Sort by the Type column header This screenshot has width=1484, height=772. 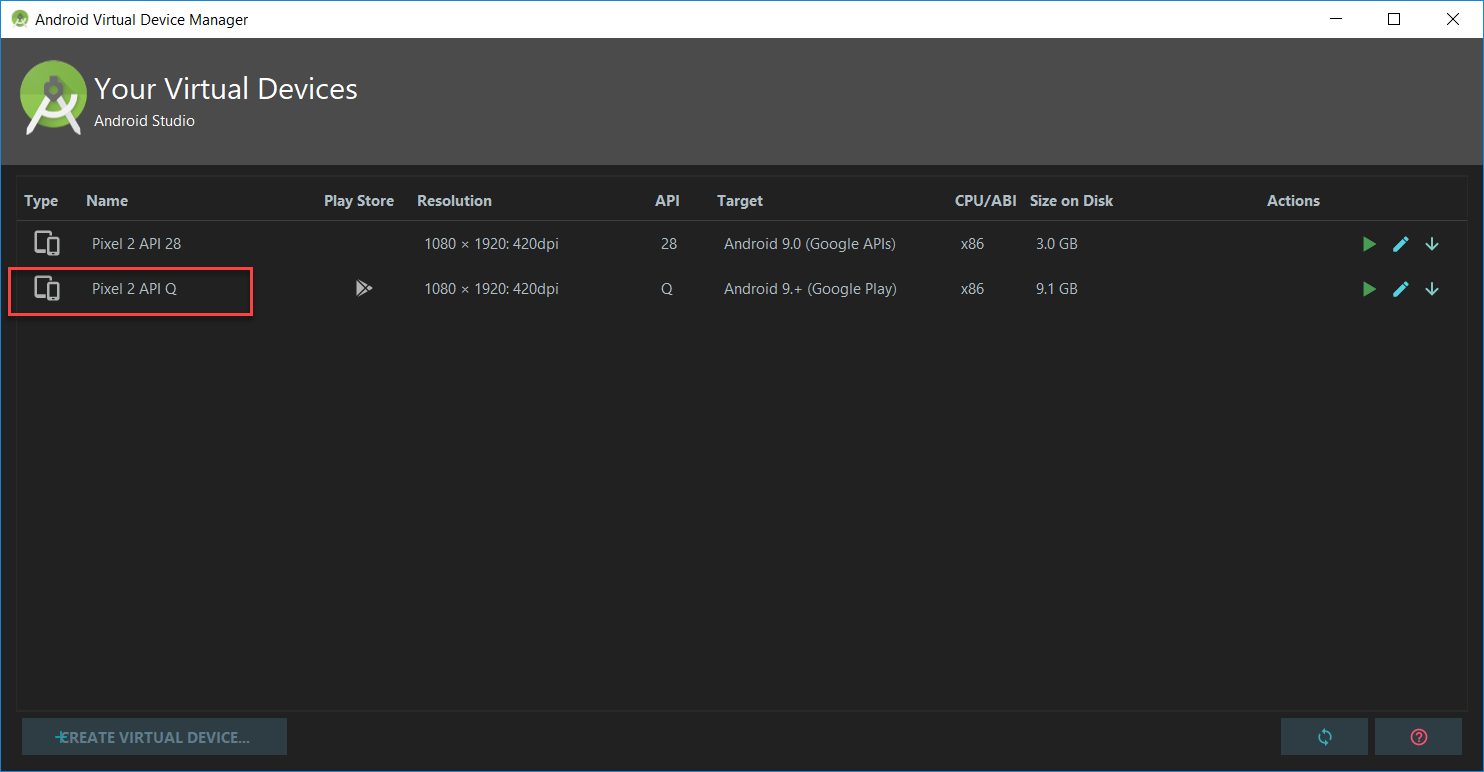[x=41, y=200]
